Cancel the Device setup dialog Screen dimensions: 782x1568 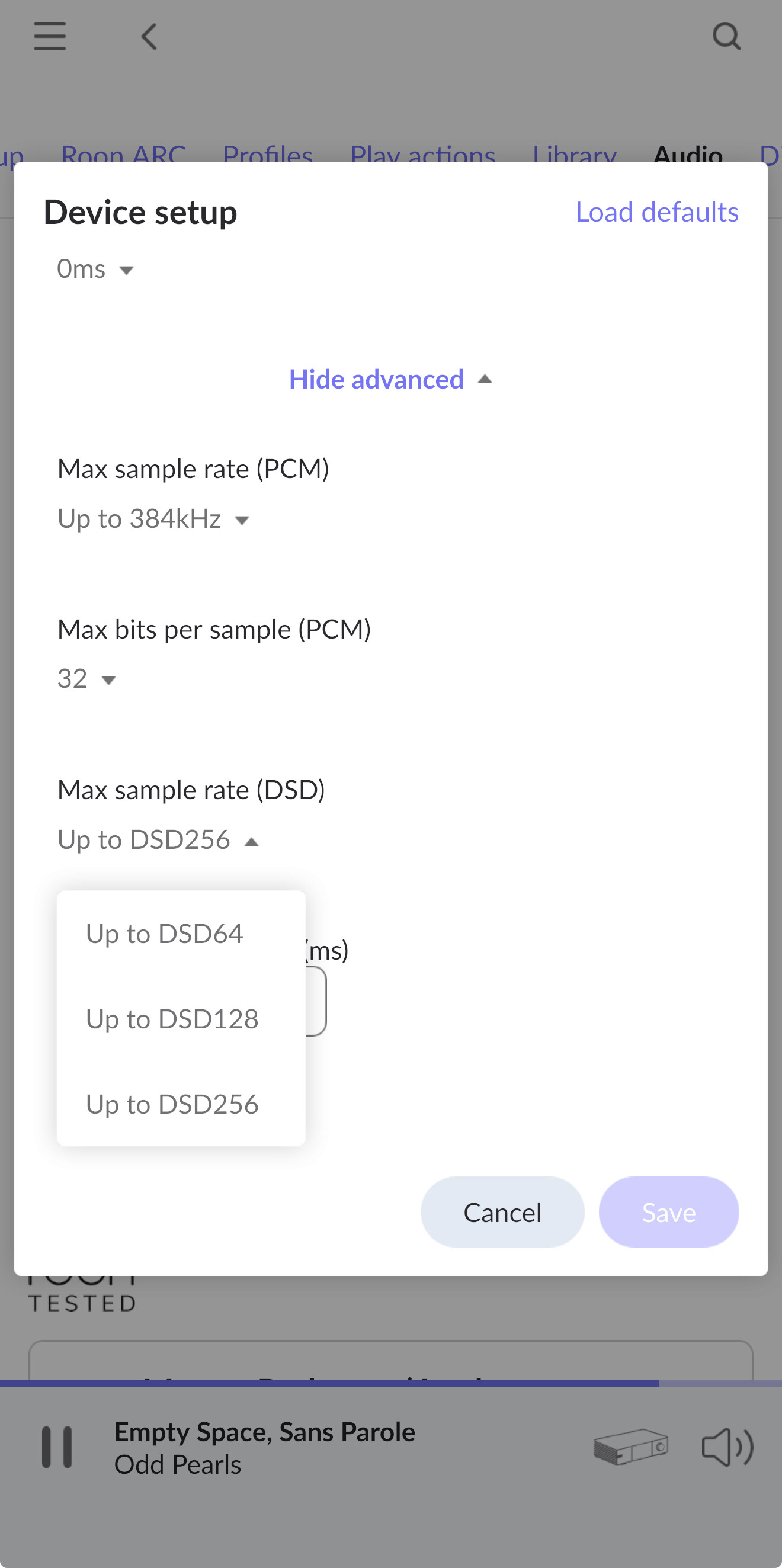point(502,1213)
